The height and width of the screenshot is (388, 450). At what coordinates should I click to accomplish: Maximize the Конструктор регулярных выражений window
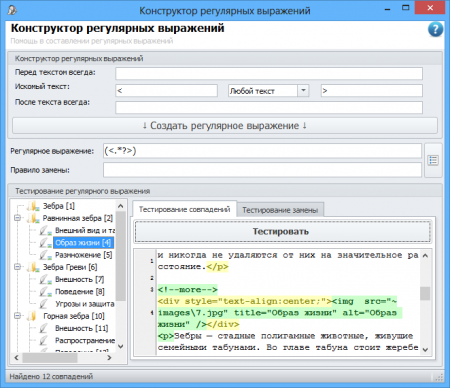click(x=405, y=8)
